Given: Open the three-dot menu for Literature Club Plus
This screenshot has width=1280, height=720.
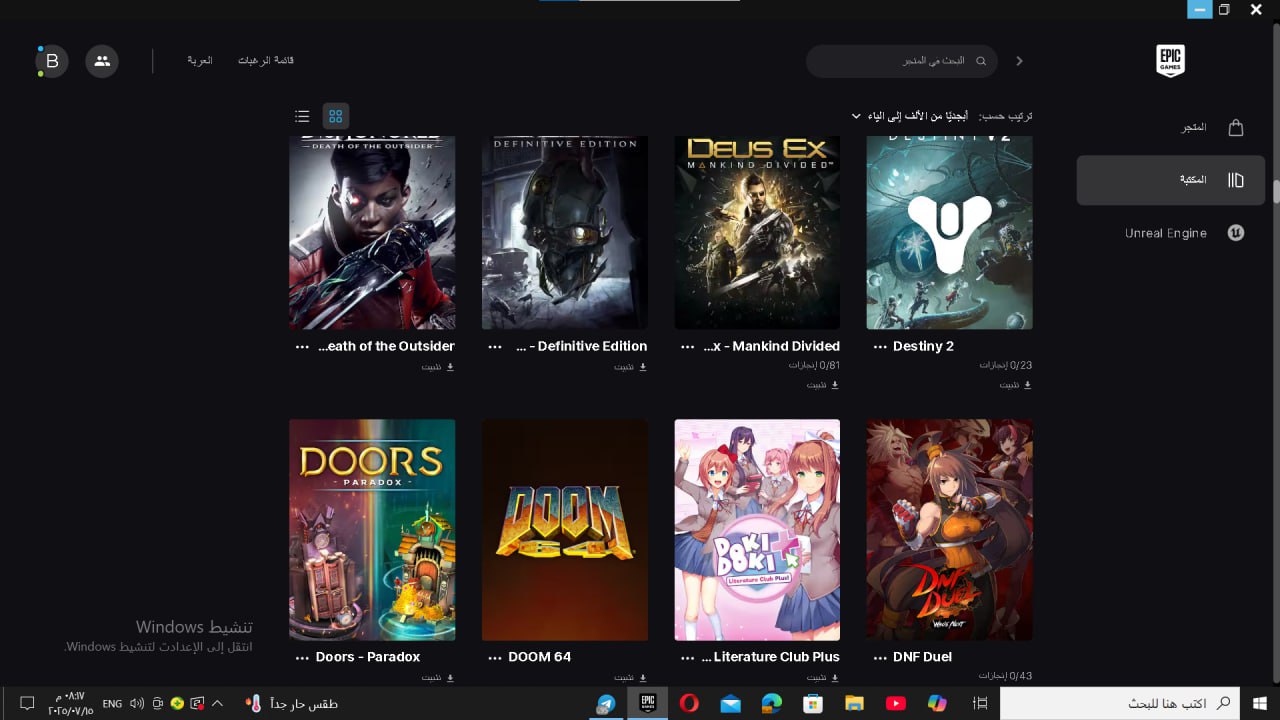Looking at the screenshot, I should tap(688, 658).
